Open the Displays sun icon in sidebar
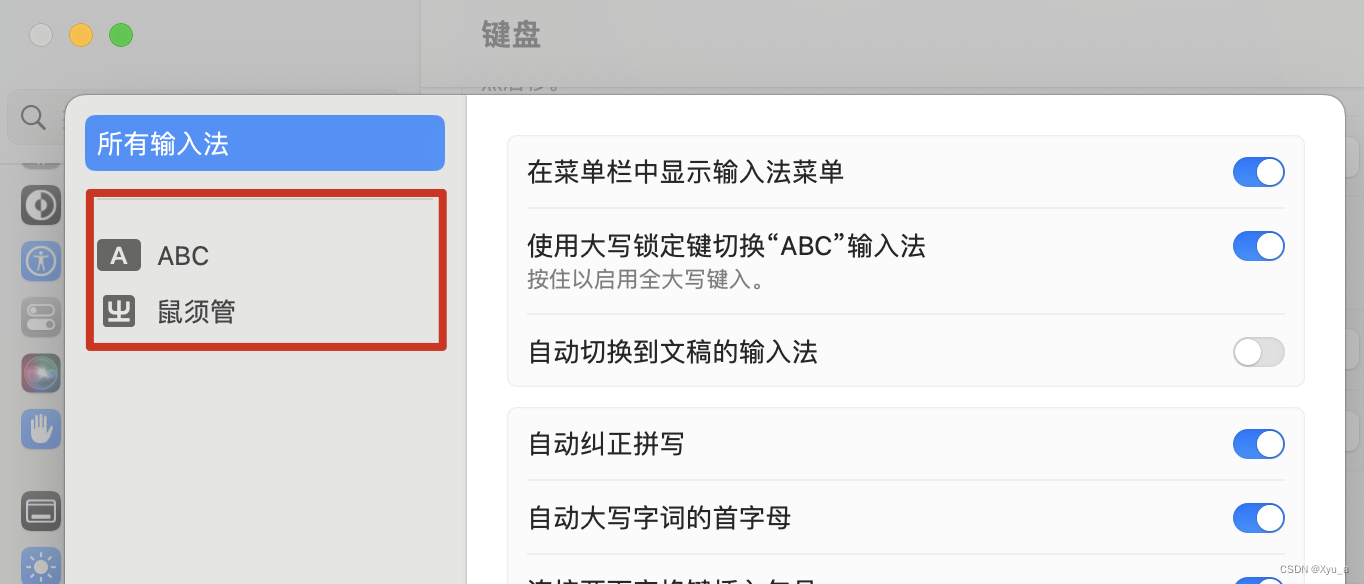1364x584 pixels. [x=41, y=565]
